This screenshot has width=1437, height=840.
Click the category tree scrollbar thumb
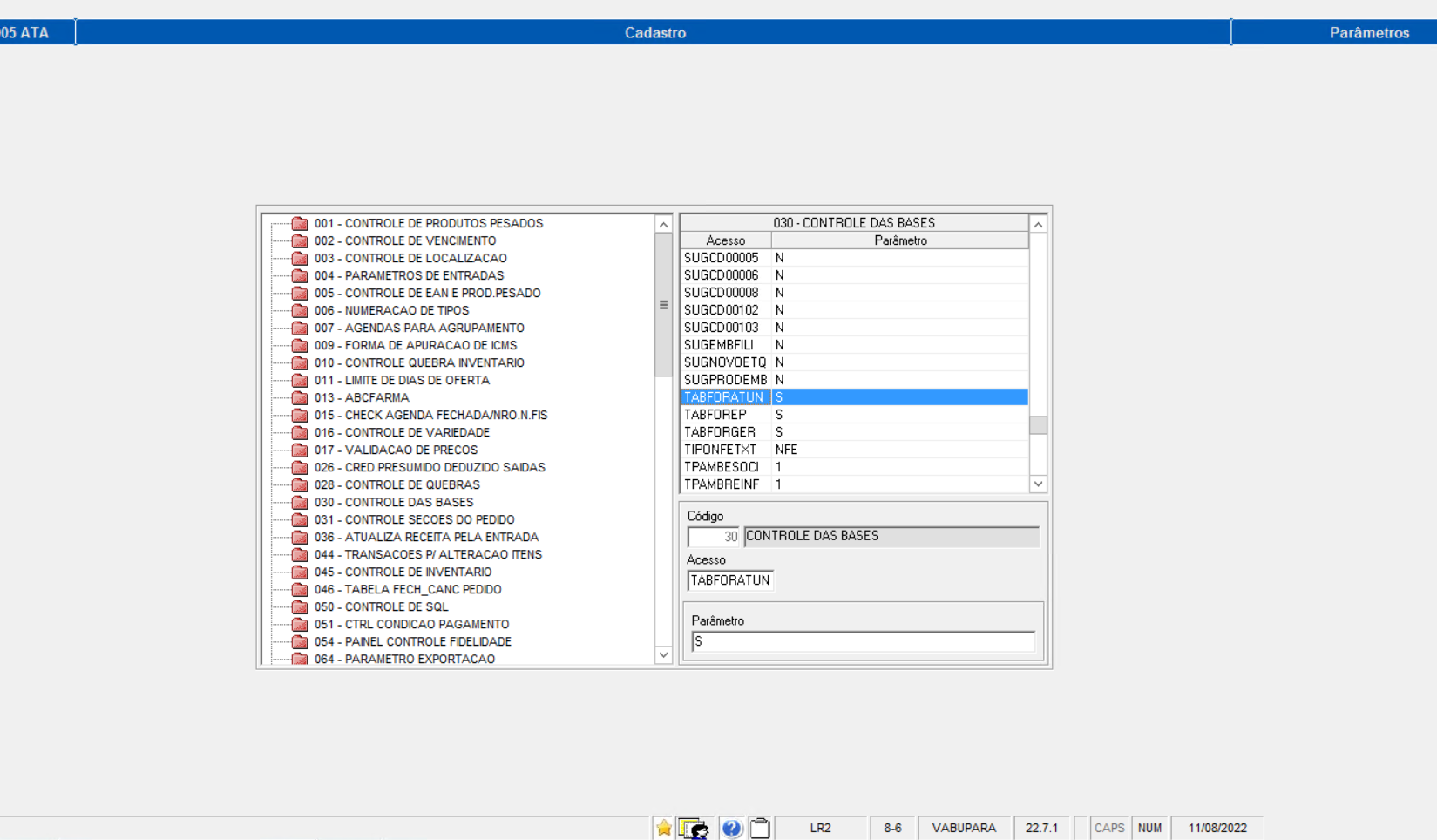click(663, 305)
